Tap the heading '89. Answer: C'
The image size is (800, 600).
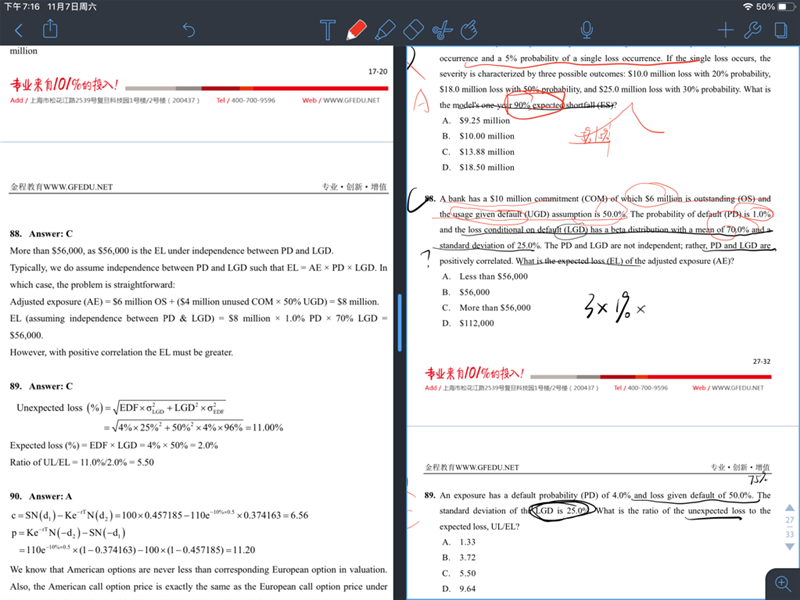pos(41,386)
